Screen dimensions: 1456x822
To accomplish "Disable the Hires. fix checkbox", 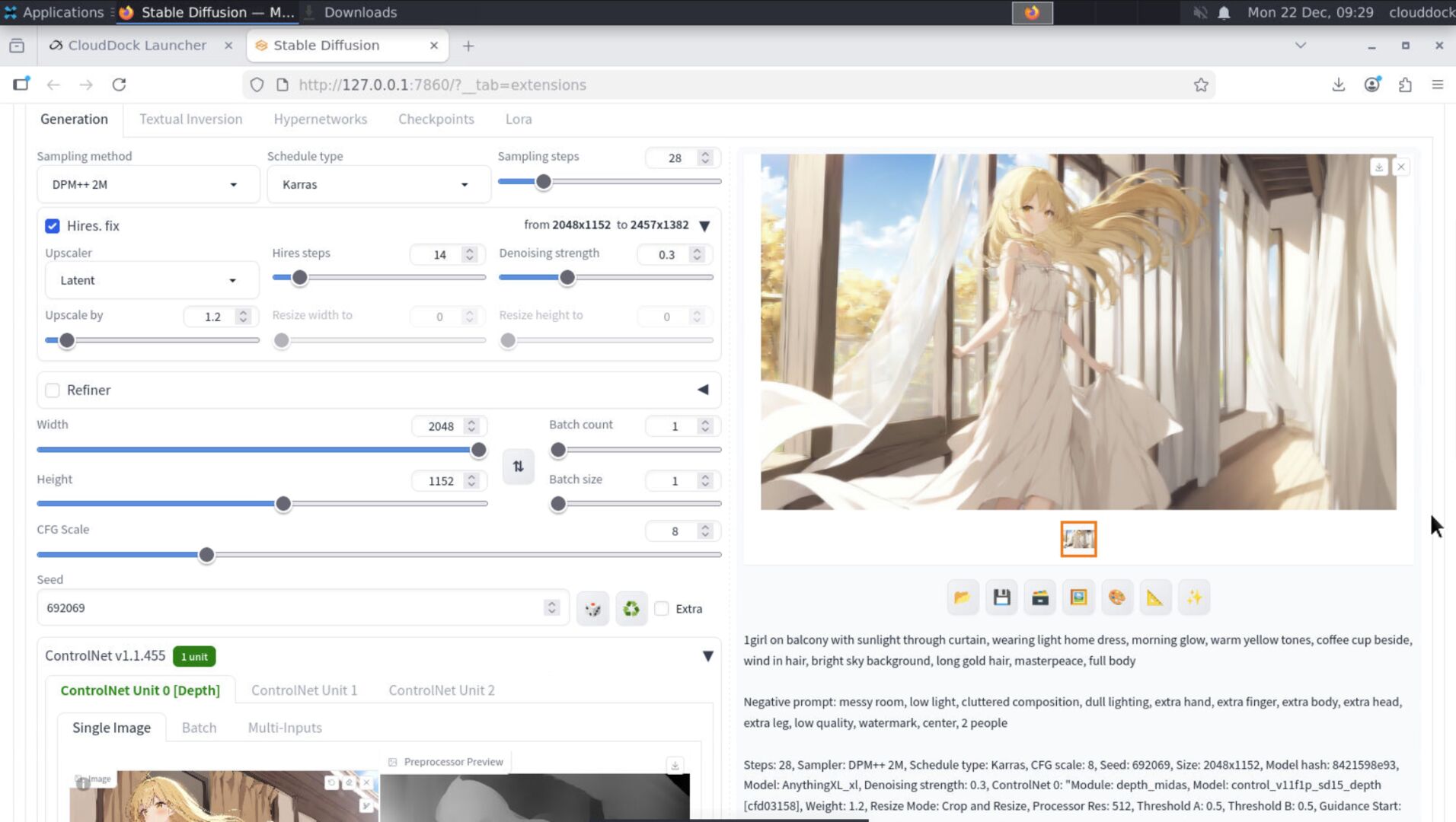I will click(53, 226).
